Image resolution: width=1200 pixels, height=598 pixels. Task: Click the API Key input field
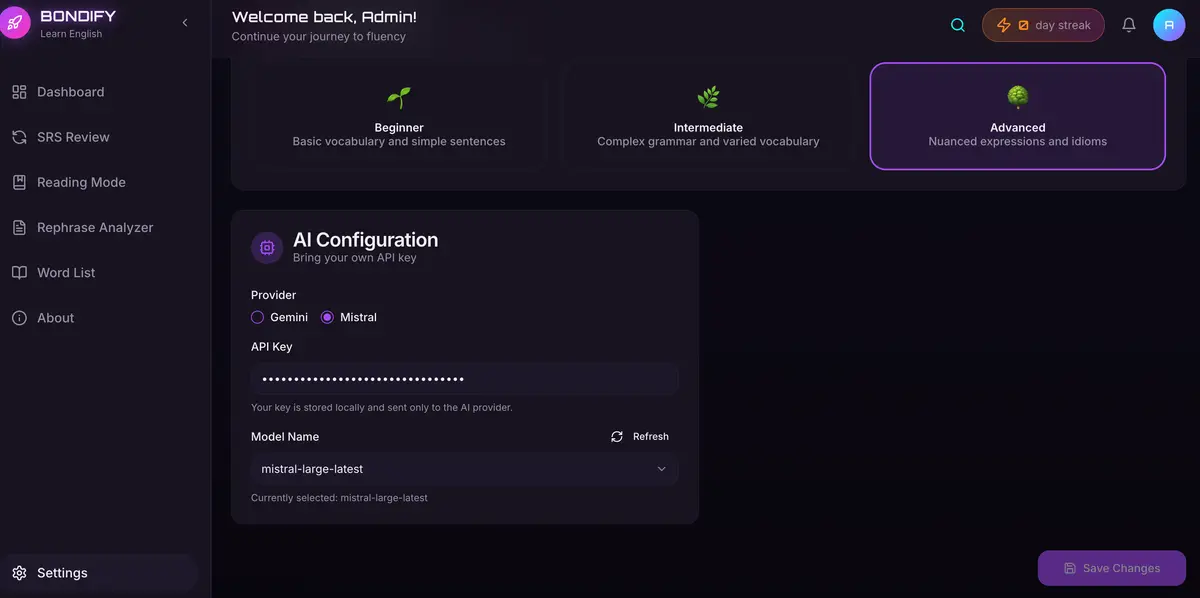pyautogui.click(x=464, y=380)
